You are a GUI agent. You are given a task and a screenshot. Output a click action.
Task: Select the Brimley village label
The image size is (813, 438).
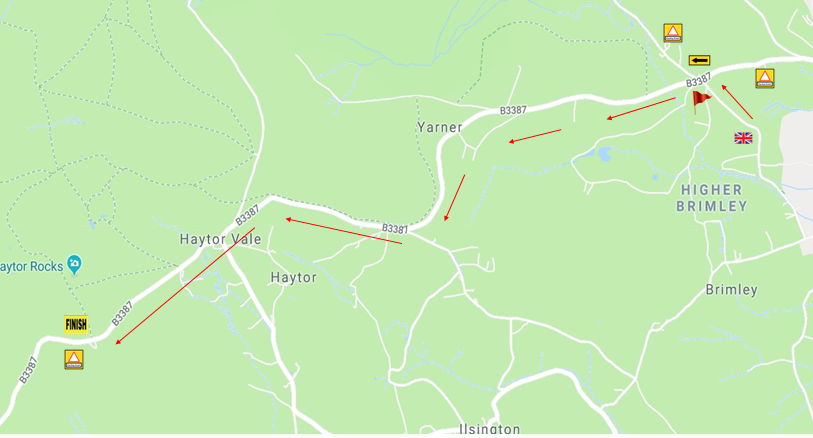tap(731, 289)
